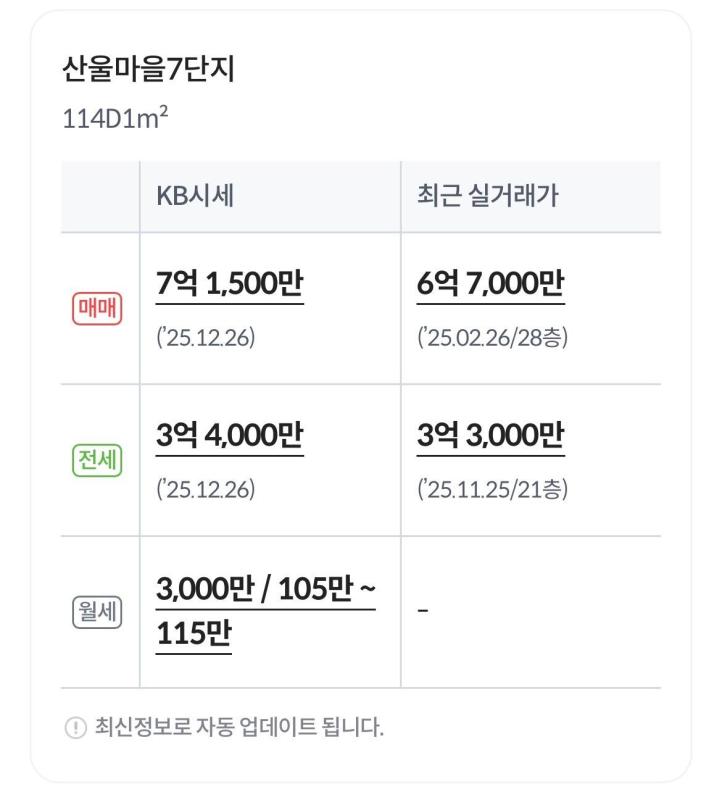Image resolution: width=722 pixels, height=800 pixels.
Task: Open 월세 price 3,000만 / 105만 link
Action: pos(266,588)
